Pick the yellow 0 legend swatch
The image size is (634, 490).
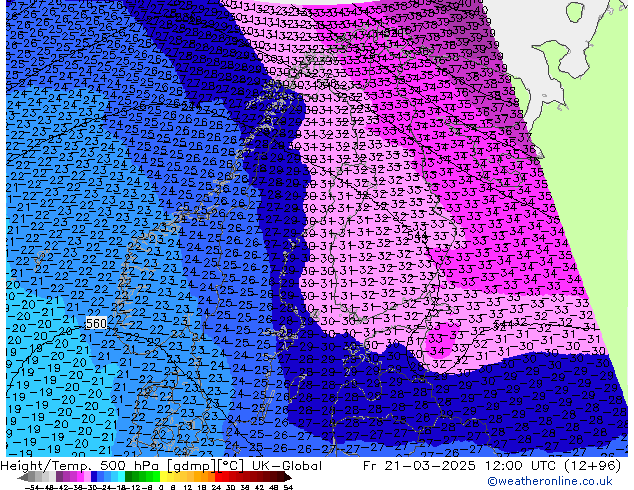[x=163, y=477]
